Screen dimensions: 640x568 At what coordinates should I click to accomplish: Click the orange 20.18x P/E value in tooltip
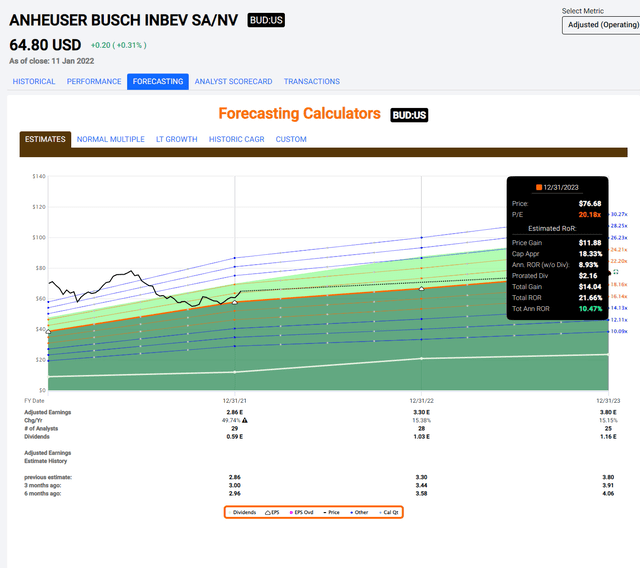click(x=590, y=215)
